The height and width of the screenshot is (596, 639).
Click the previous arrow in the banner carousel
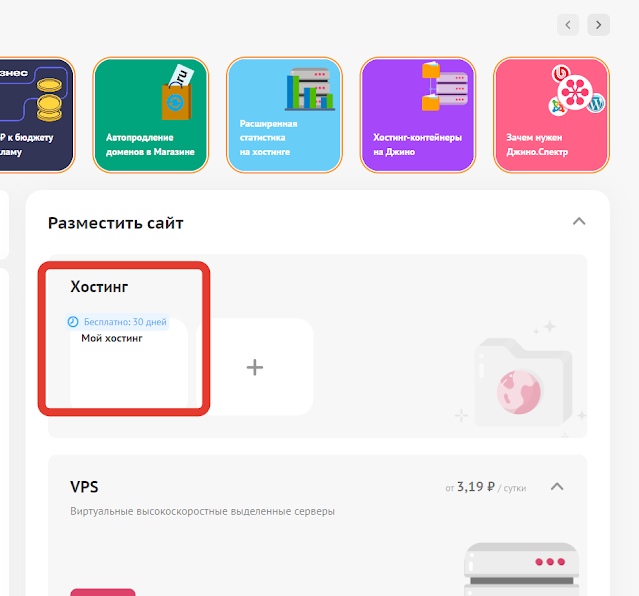tap(568, 25)
